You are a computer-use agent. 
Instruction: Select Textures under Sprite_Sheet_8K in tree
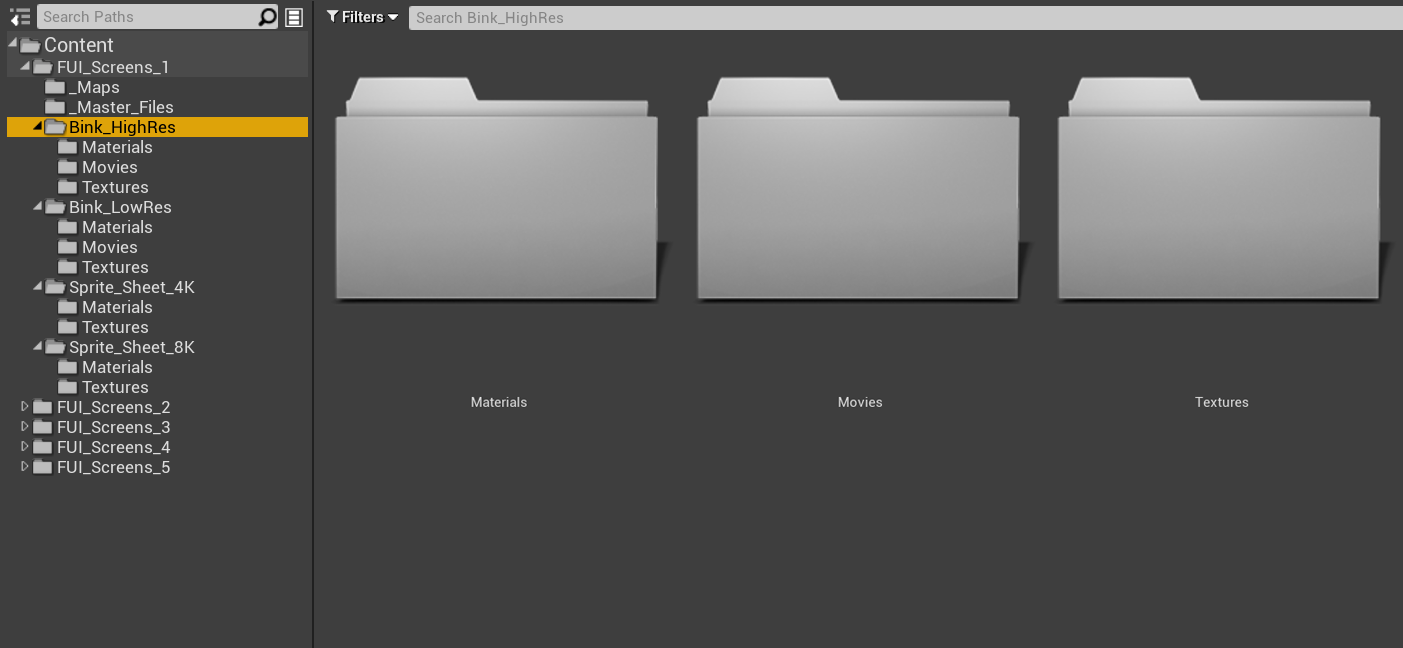point(115,387)
